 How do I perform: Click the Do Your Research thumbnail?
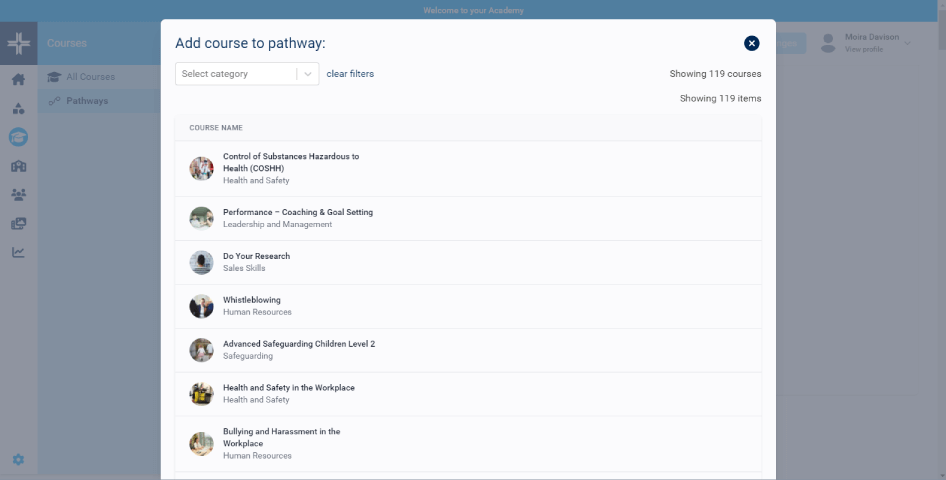pyautogui.click(x=201, y=262)
